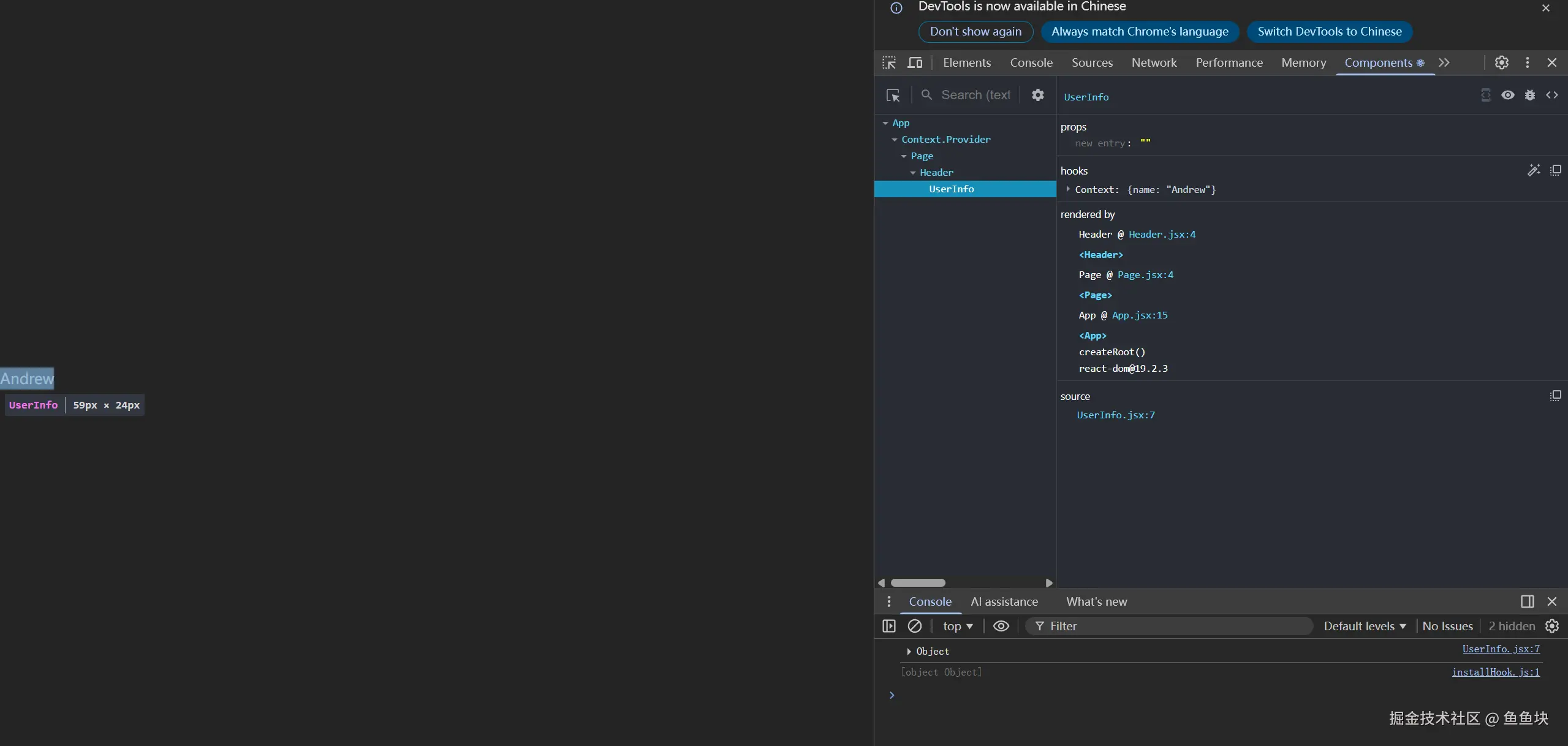Toggle console sidebar panel icon
Viewport: 1568px width, 746px height.
(889, 626)
